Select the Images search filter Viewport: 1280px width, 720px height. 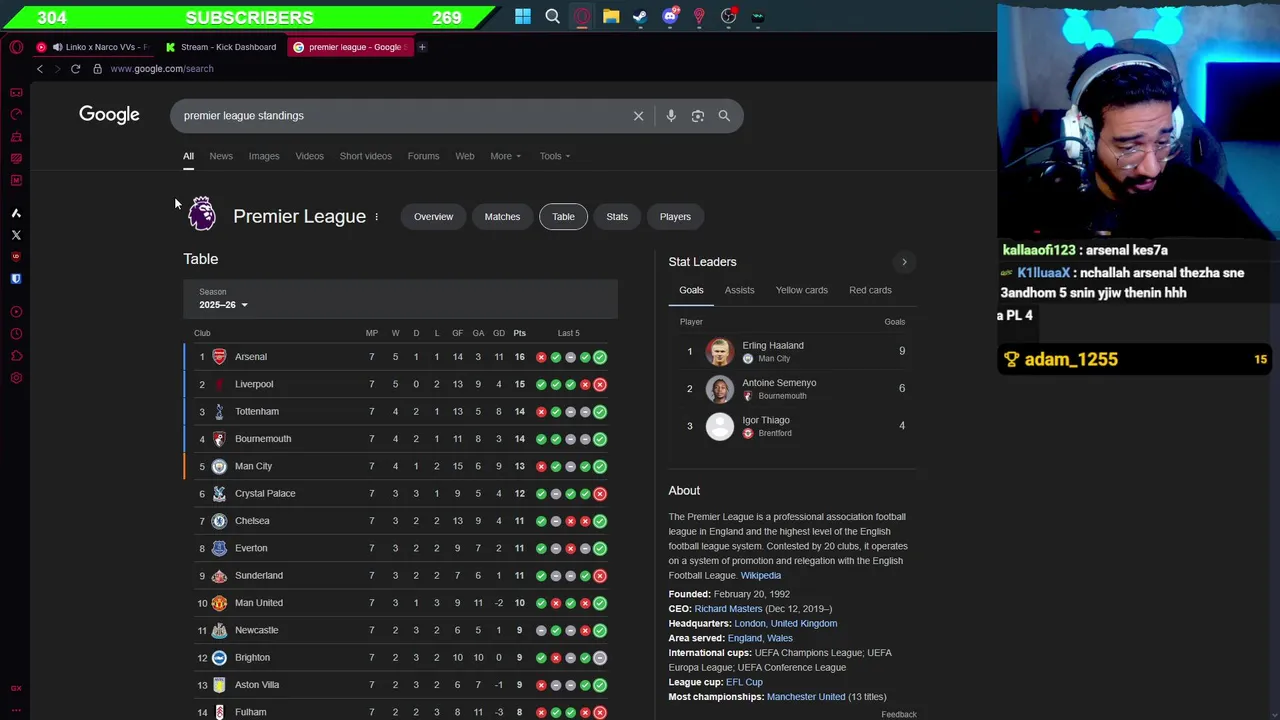pos(264,156)
